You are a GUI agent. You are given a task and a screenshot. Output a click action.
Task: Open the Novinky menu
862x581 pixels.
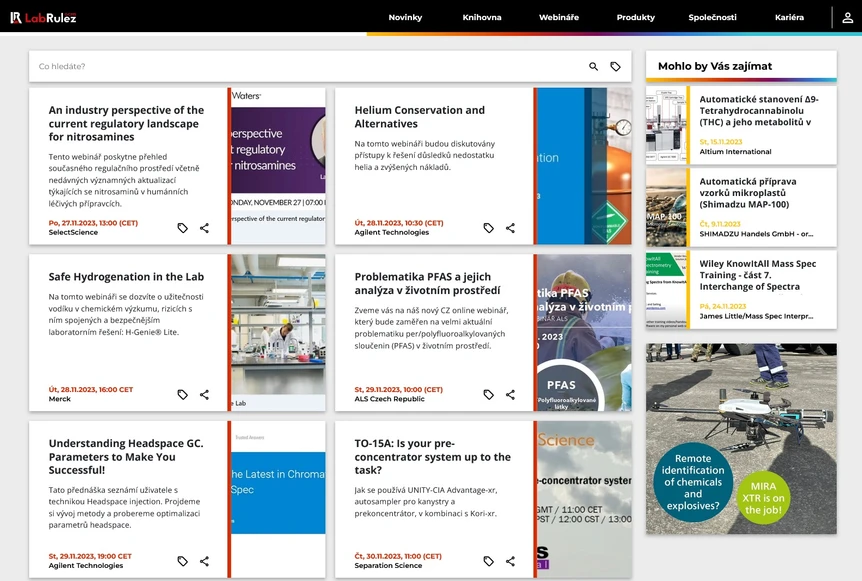coord(405,17)
